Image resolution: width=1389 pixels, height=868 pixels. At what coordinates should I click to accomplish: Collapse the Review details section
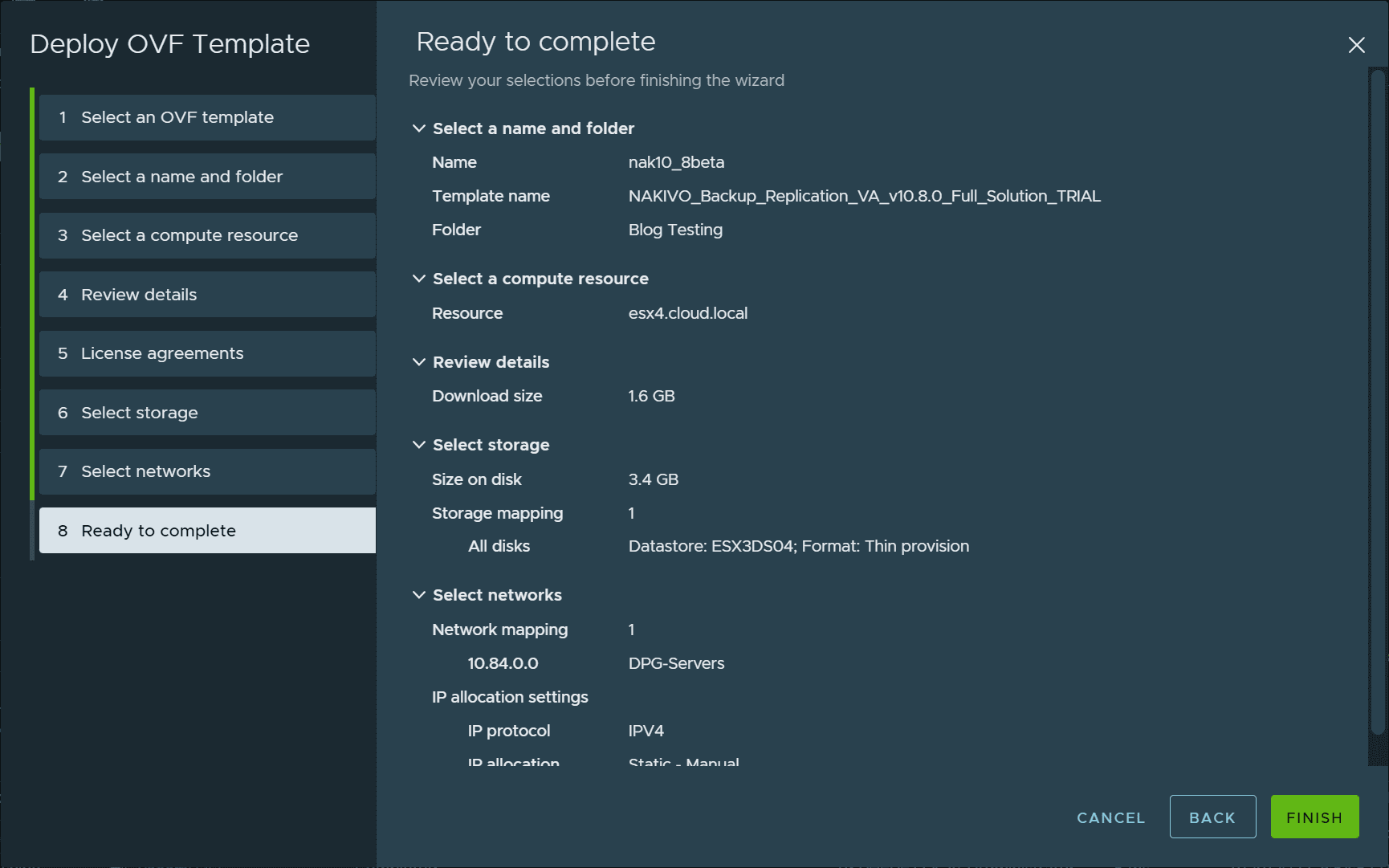click(418, 361)
